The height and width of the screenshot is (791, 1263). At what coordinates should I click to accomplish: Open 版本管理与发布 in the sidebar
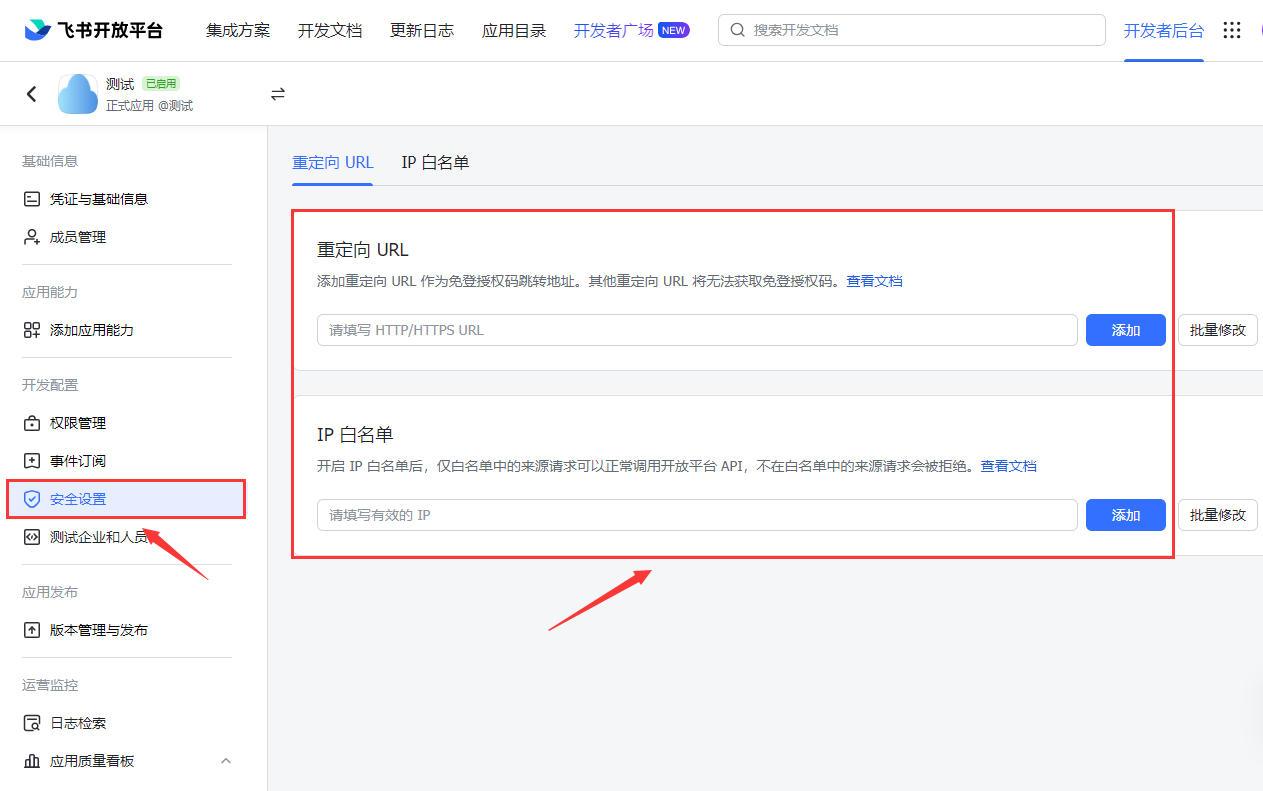(98, 630)
